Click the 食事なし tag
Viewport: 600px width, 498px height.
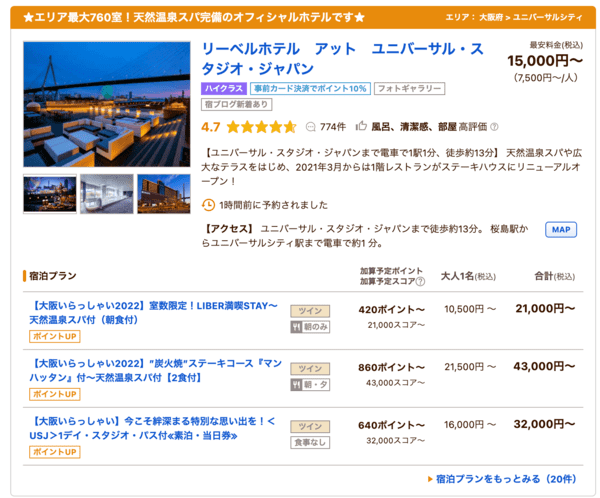tap(310, 442)
